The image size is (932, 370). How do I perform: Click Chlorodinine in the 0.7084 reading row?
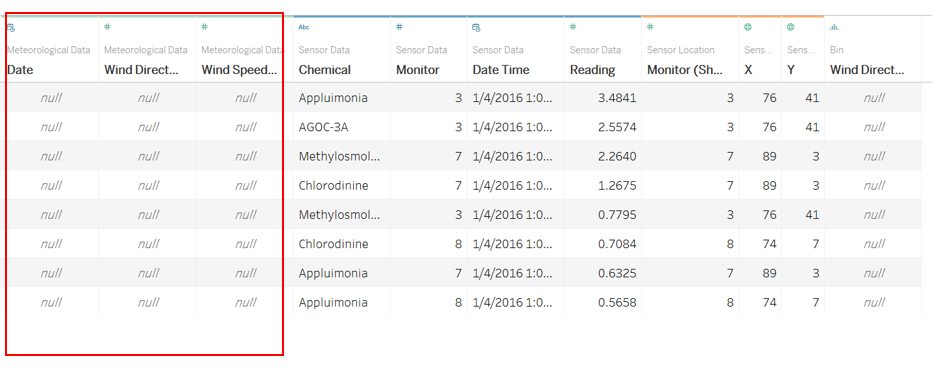pyautogui.click(x=333, y=243)
